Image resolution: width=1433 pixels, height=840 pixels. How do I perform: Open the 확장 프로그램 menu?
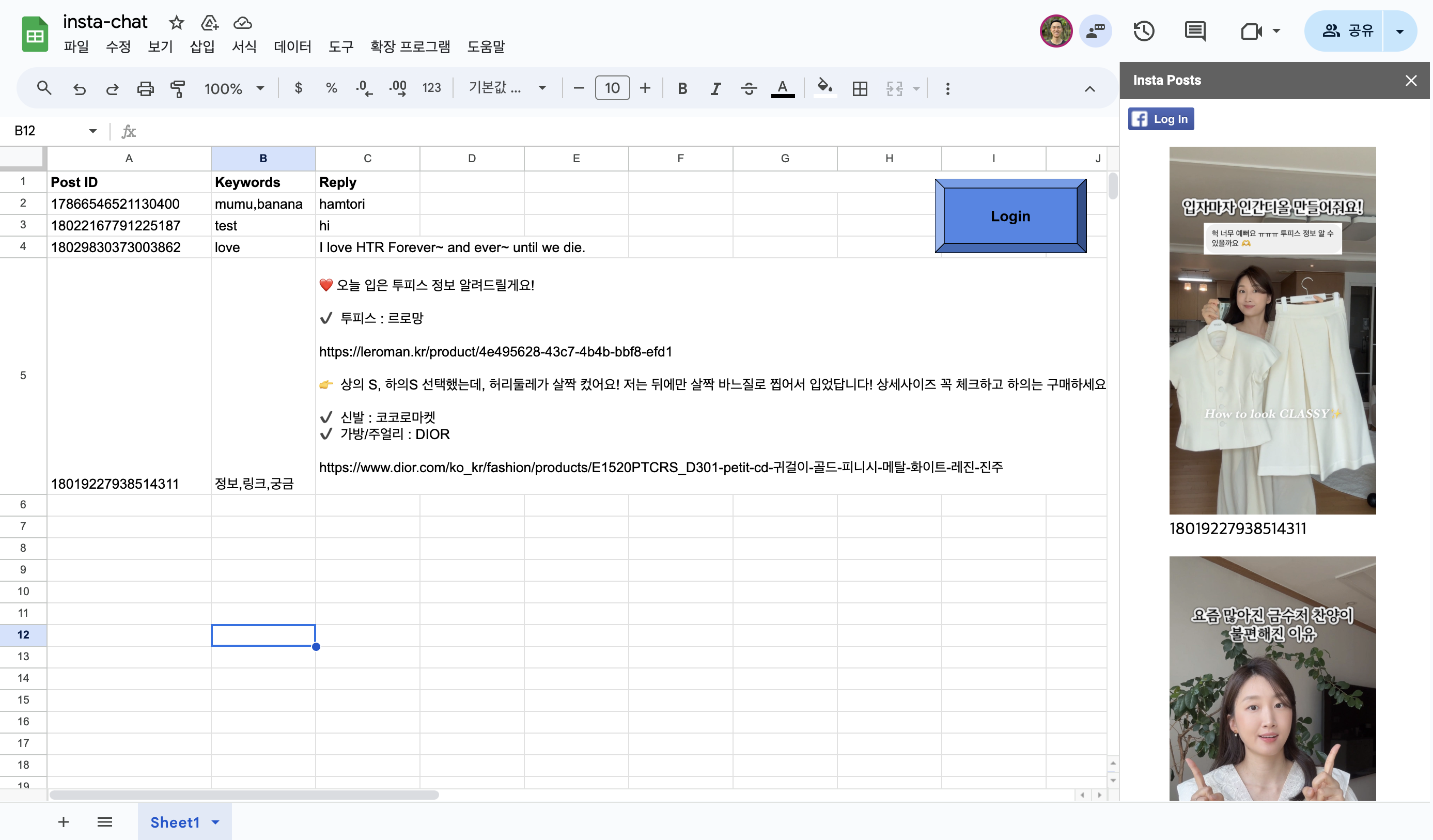tap(410, 46)
